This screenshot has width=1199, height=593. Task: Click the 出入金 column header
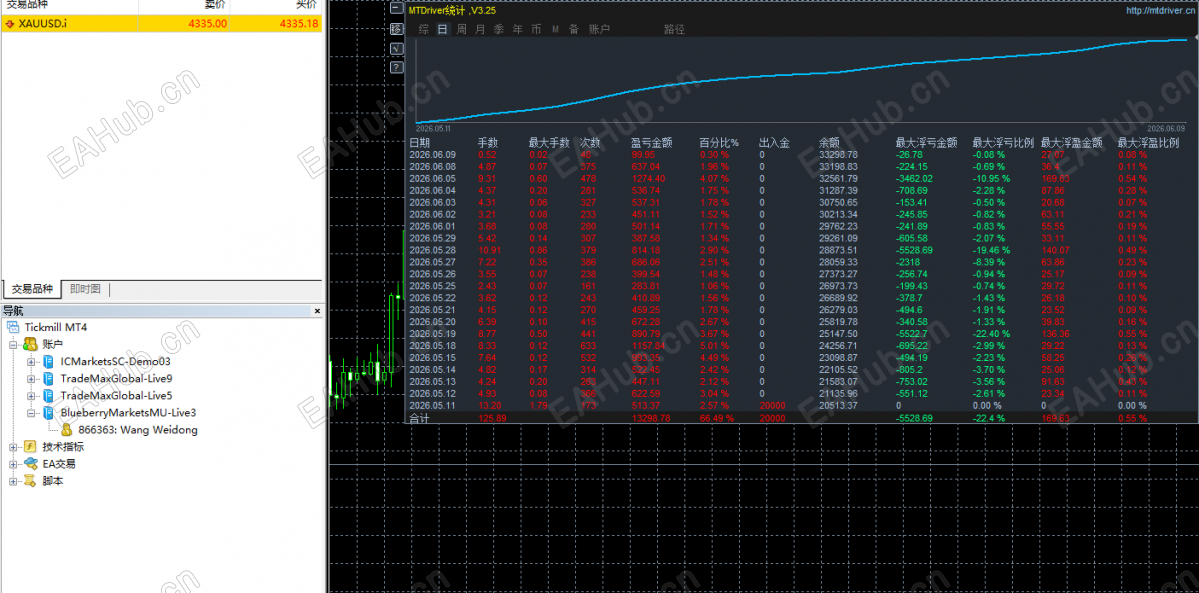pos(774,143)
